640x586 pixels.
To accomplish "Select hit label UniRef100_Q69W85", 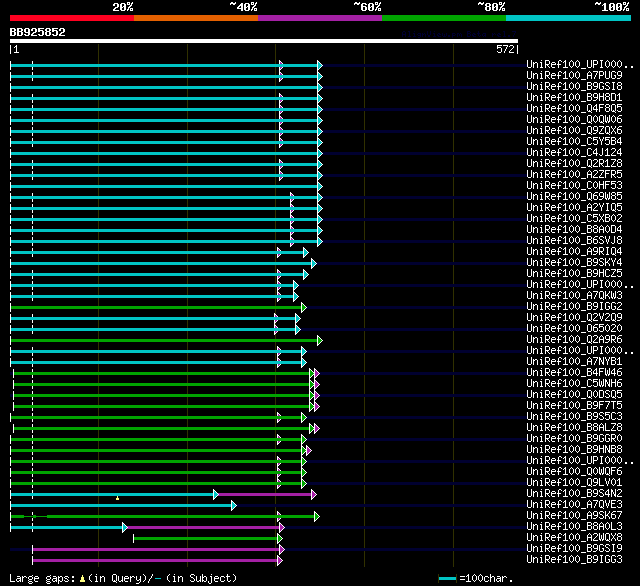I will [x=574, y=196].
